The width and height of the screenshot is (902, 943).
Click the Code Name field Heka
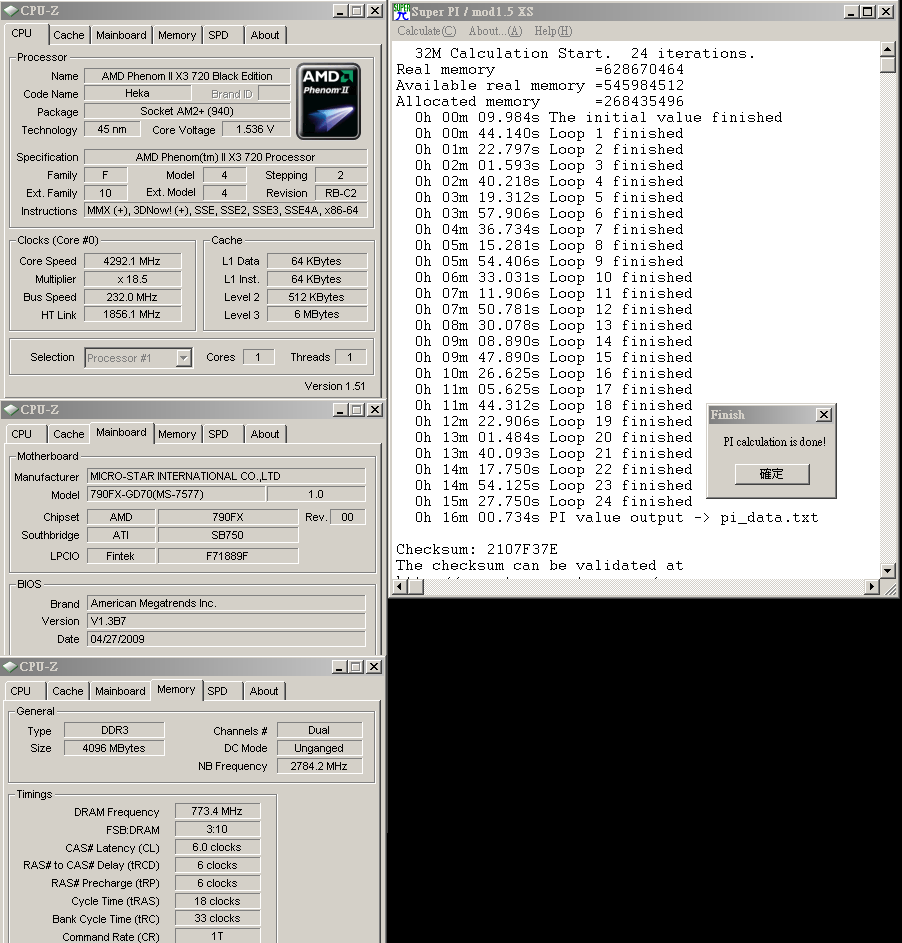(138, 93)
